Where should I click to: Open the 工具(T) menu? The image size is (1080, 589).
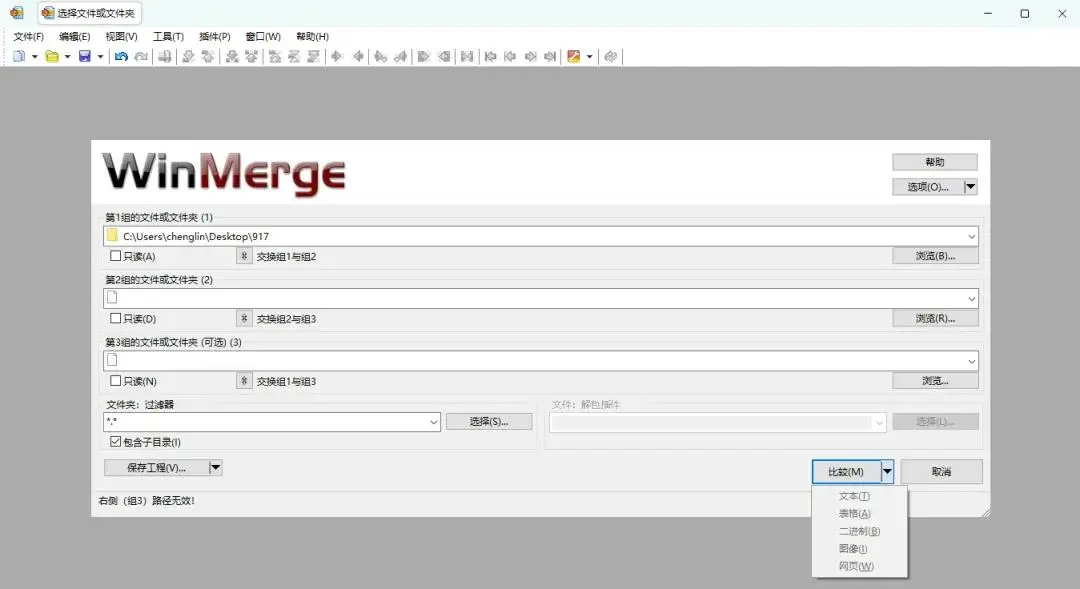pyautogui.click(x=168, y=37)
